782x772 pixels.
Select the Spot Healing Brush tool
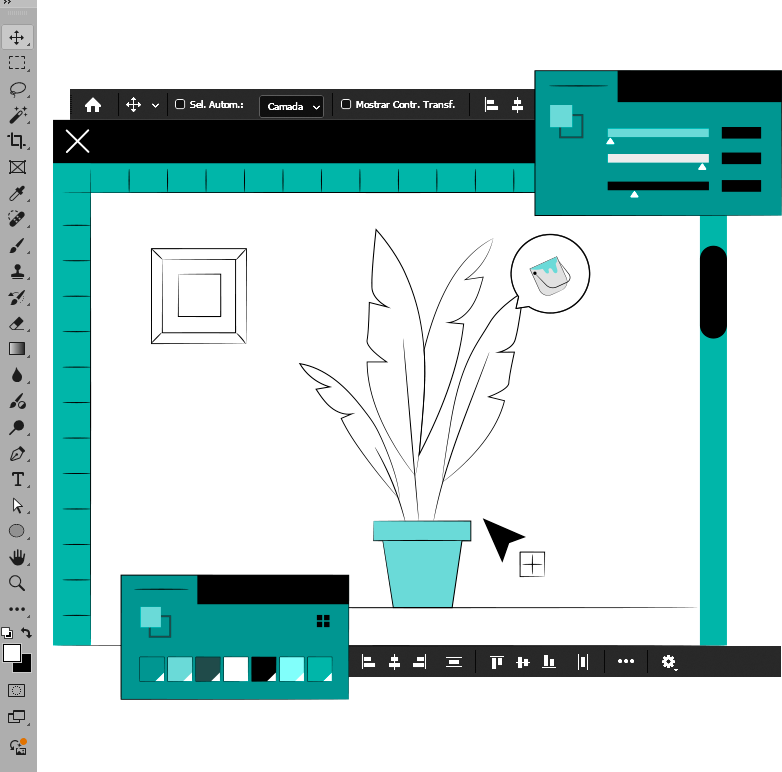(x=16, y=219)
